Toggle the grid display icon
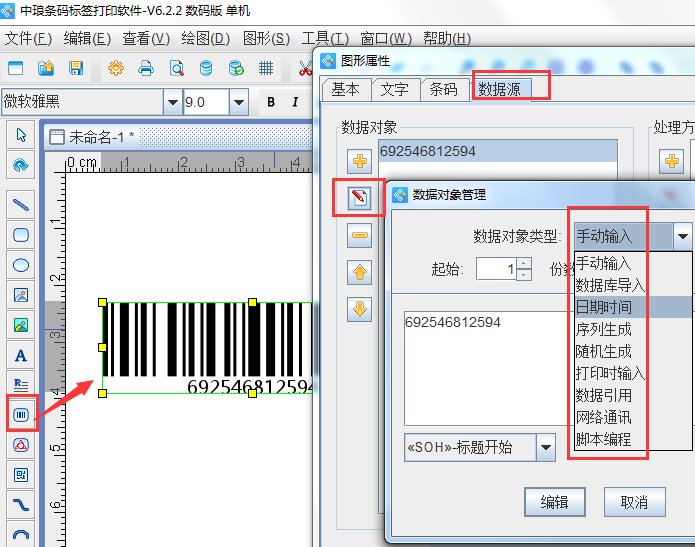The height and width of the screenshot is (547, 695). 266,68
